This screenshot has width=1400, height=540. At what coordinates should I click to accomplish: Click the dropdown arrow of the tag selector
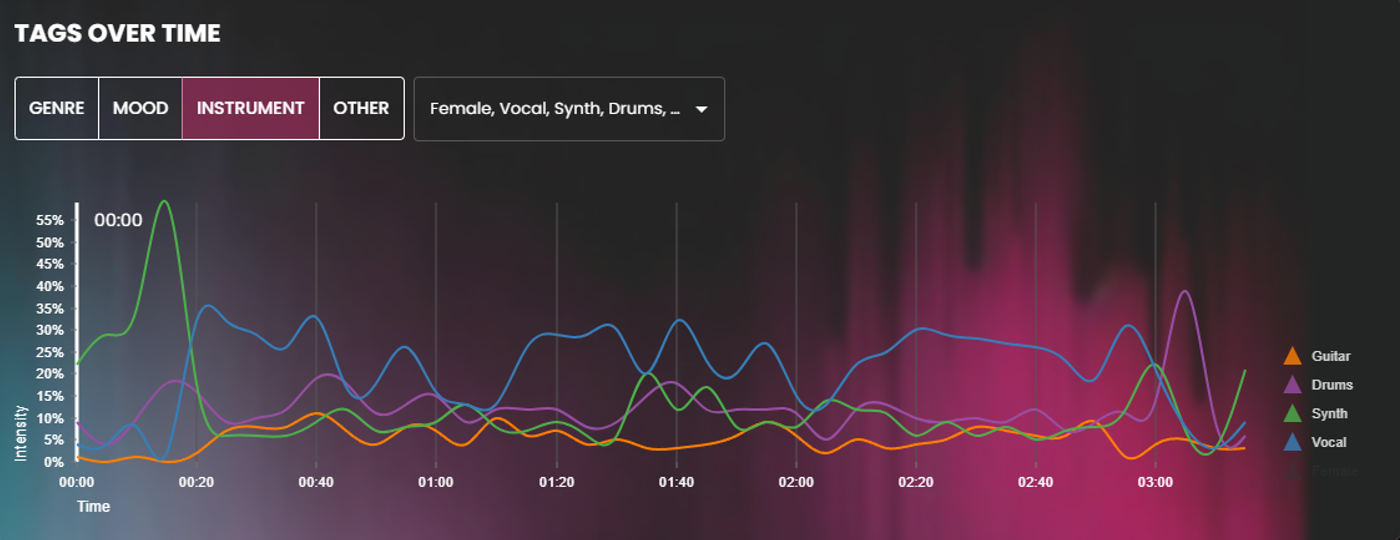[701, 109]
